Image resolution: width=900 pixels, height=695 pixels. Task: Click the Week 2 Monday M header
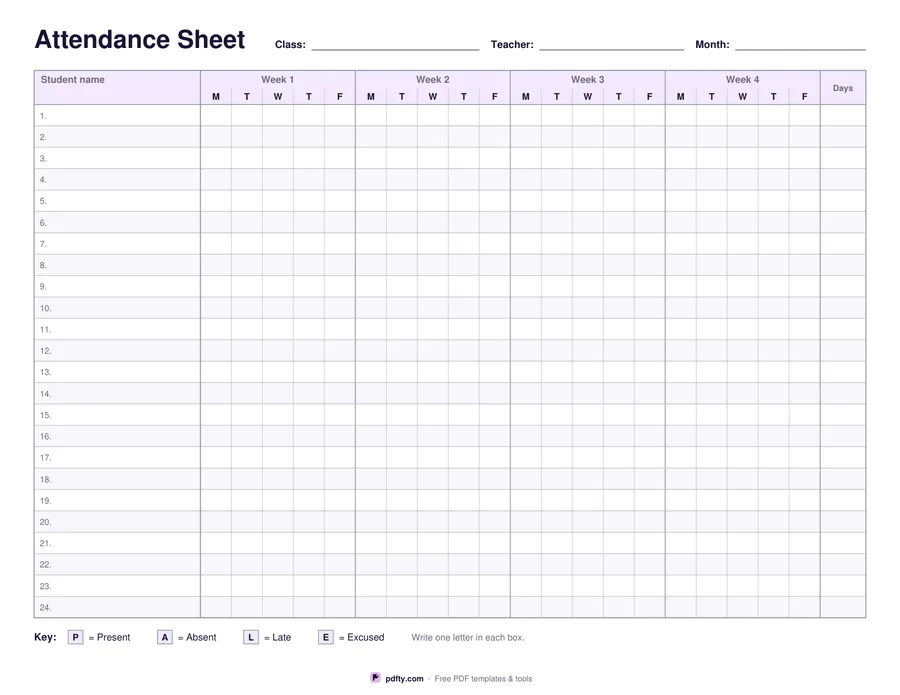(x=371, y=96)
